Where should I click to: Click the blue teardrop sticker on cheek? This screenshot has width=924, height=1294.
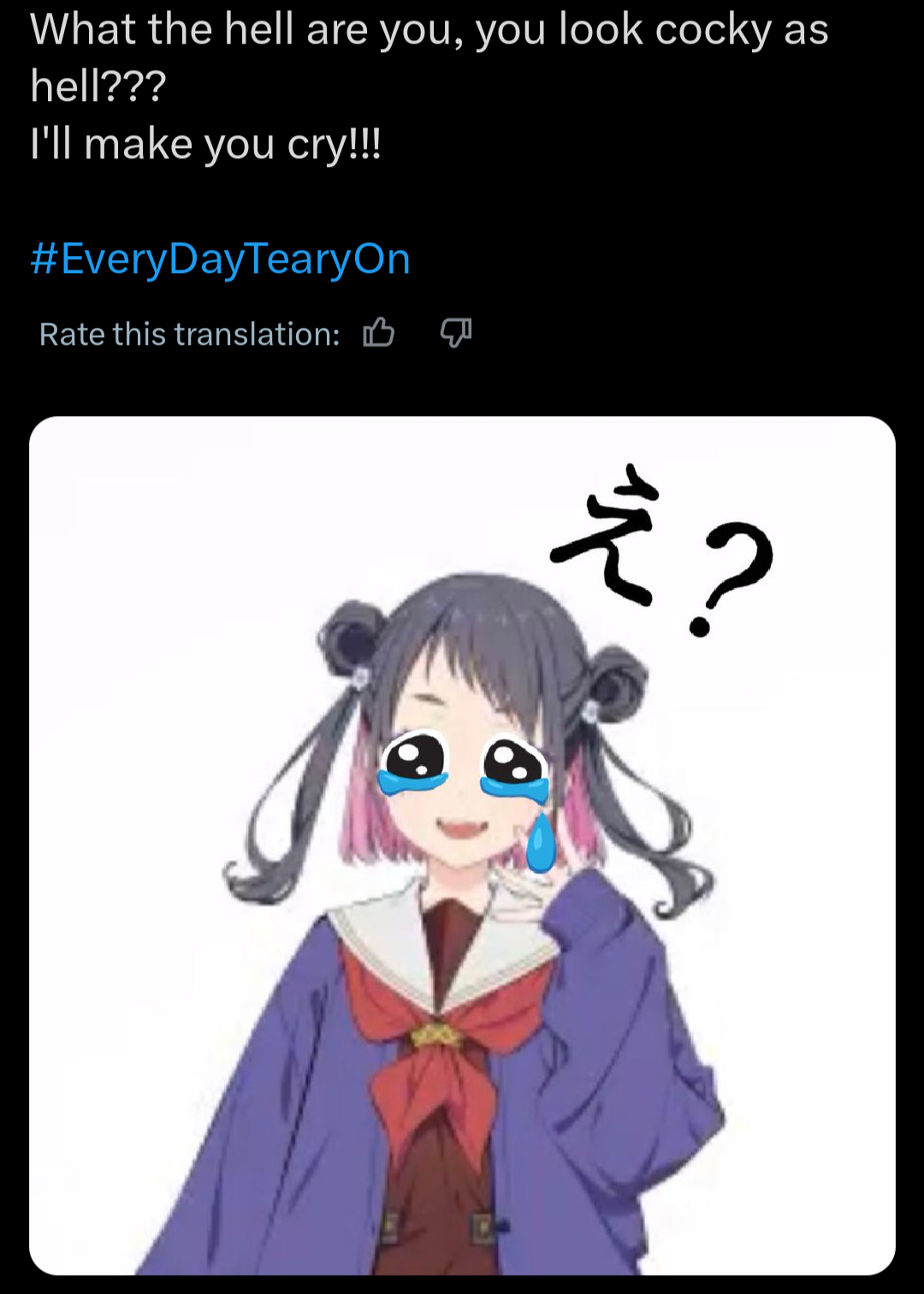click(x=541, y=842)
